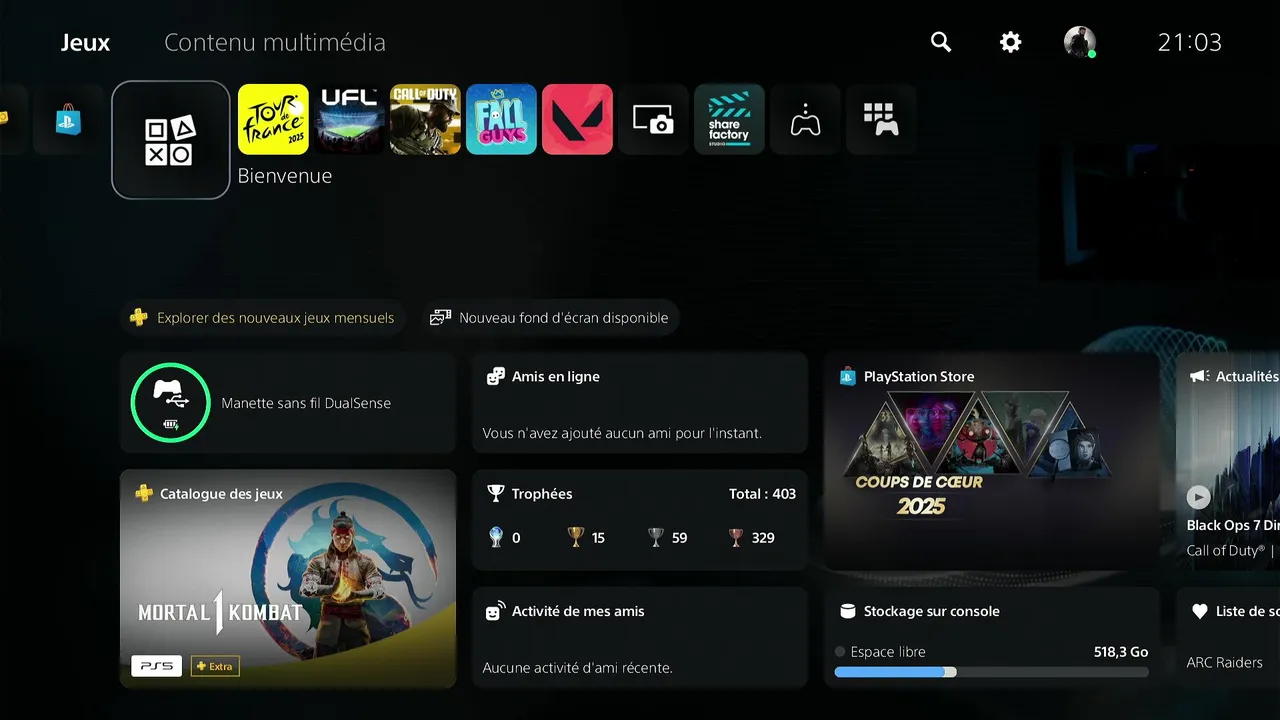
Task: Click the platinum trophy count icon
Action: click(x=495, y=537)
